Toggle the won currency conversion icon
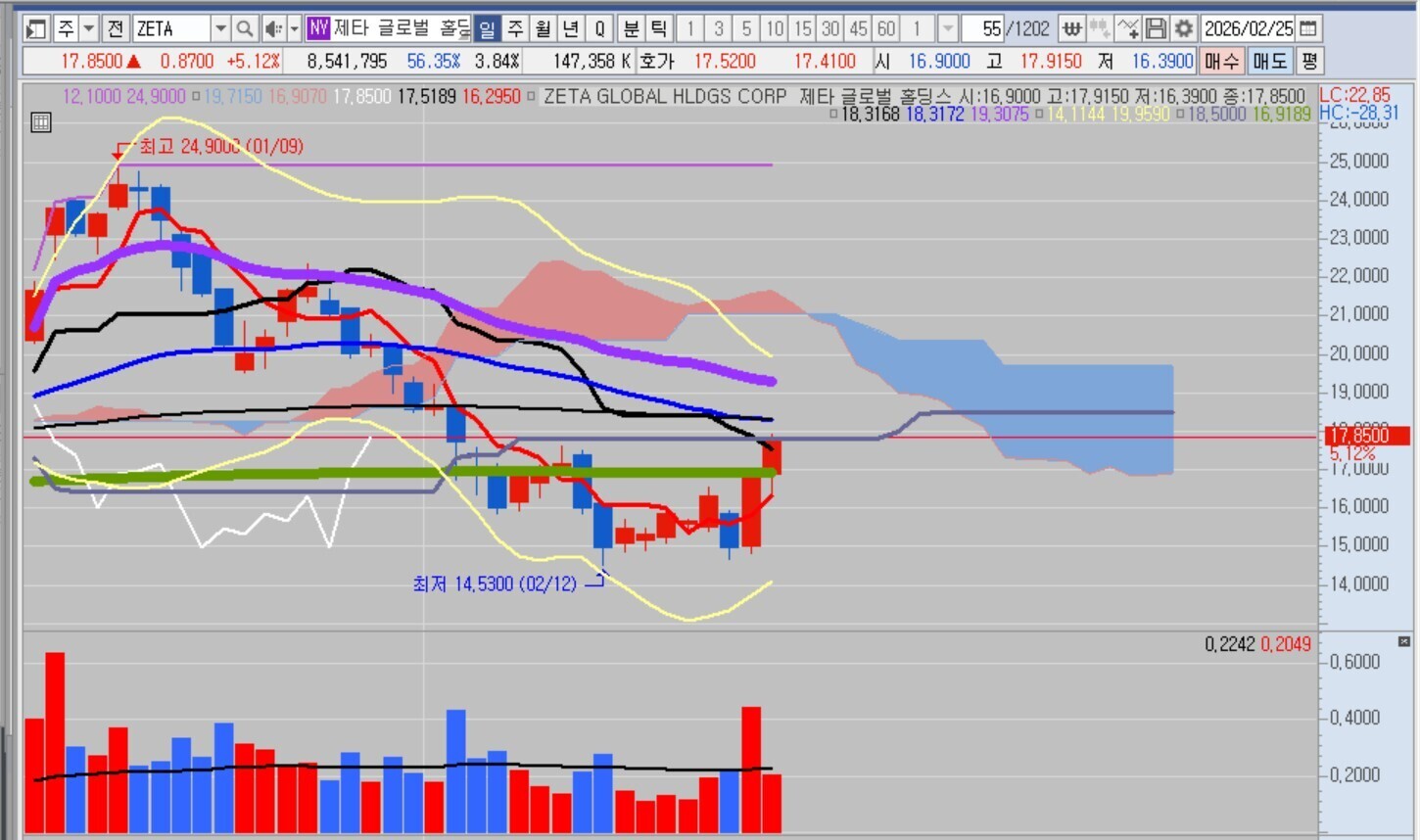The width and height of the screenshot is (1420, 840). (1071, 28)
